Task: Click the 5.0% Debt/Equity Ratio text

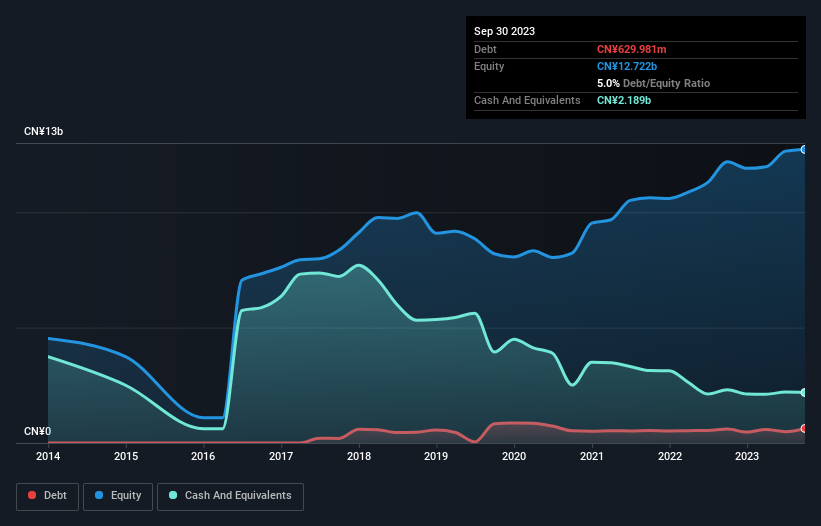Action: tap(653, 83)
